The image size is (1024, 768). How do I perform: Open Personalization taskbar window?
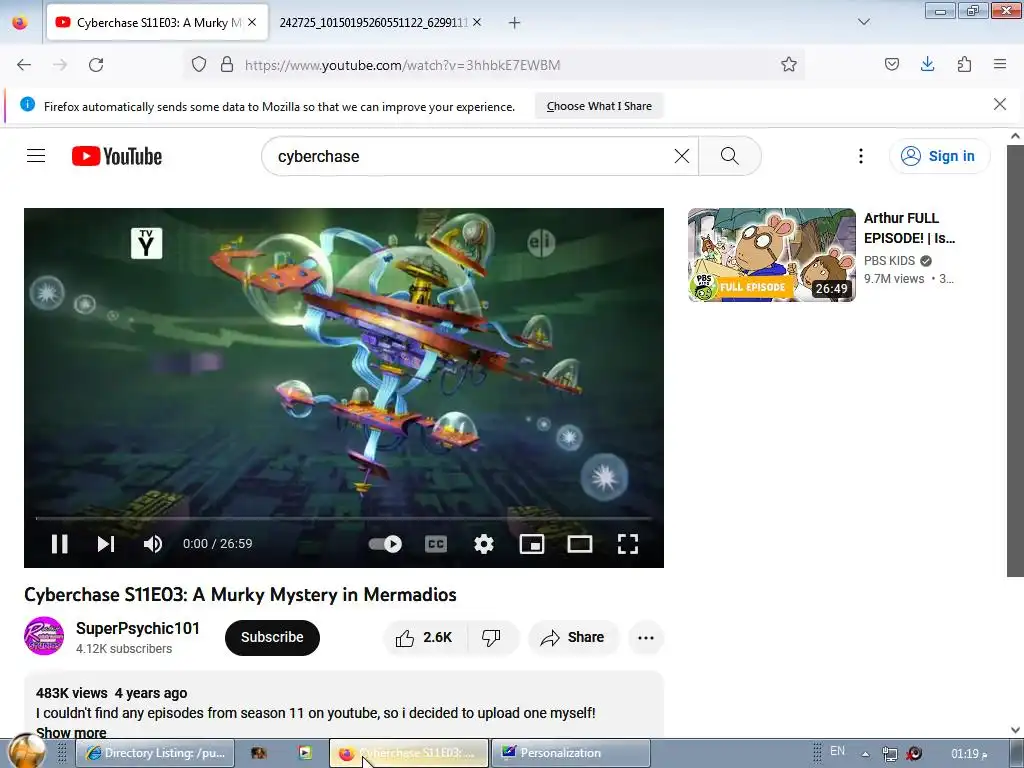point(570,753)
